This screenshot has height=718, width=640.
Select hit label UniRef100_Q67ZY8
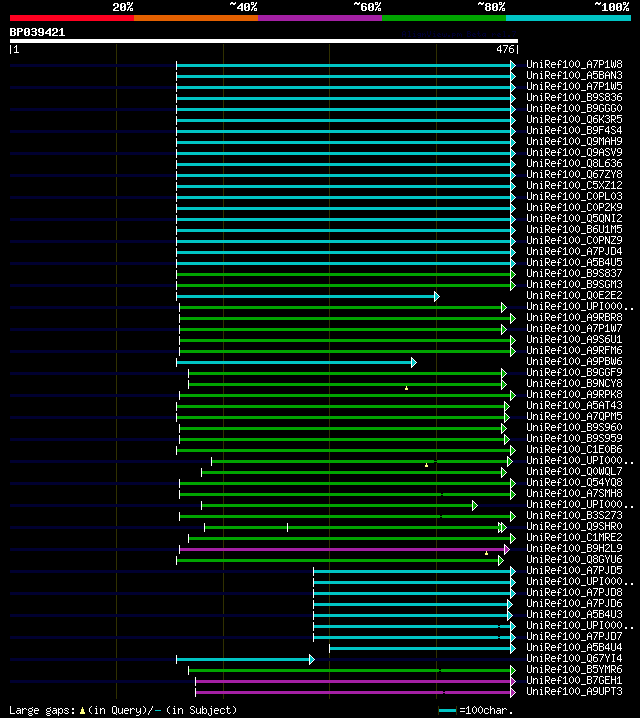(574, 174)
